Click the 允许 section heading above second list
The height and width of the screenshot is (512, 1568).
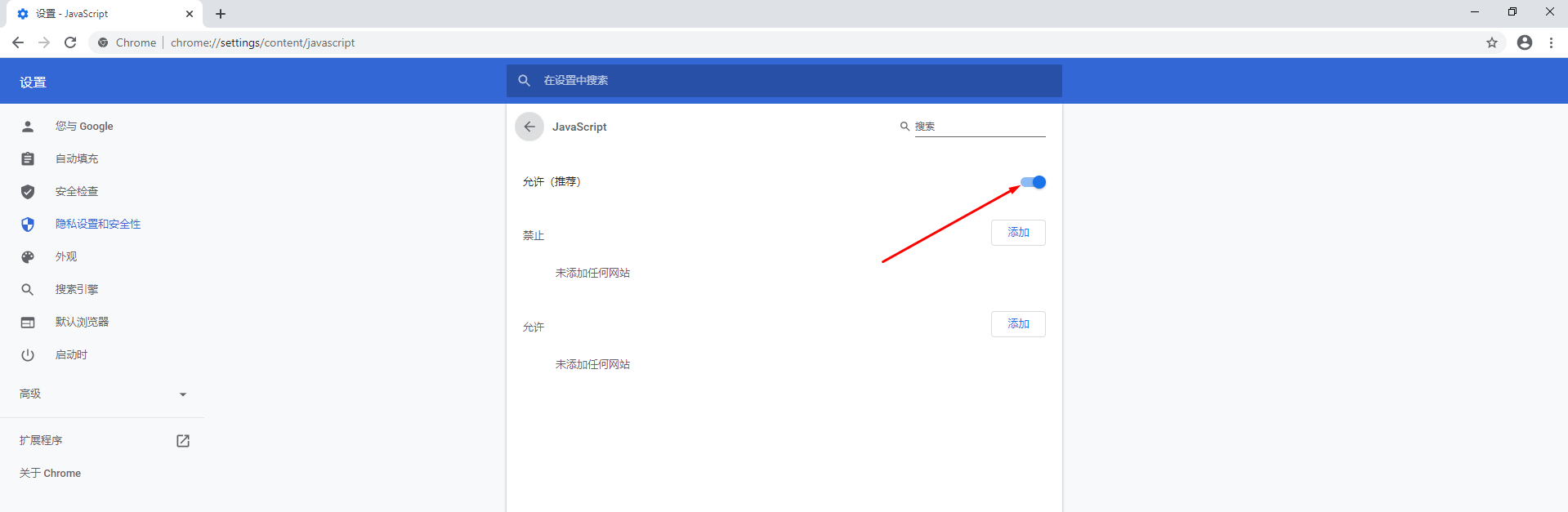point(534,327)
